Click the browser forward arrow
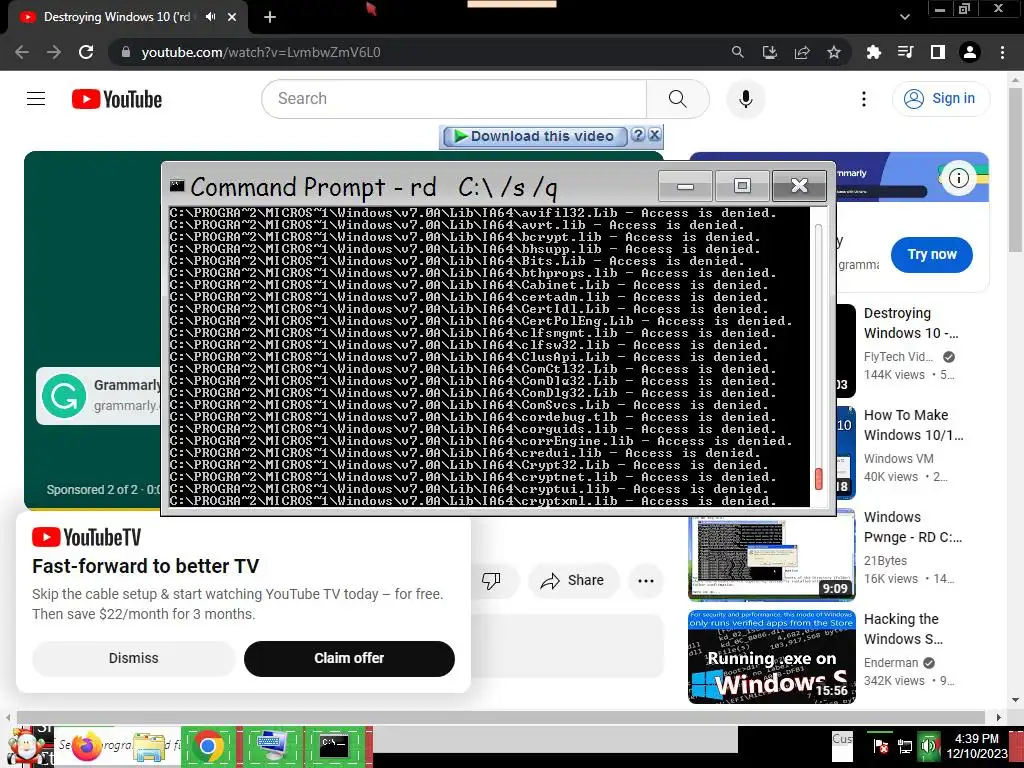Screen dimensions: 1024x768 (x=54, y=52)
